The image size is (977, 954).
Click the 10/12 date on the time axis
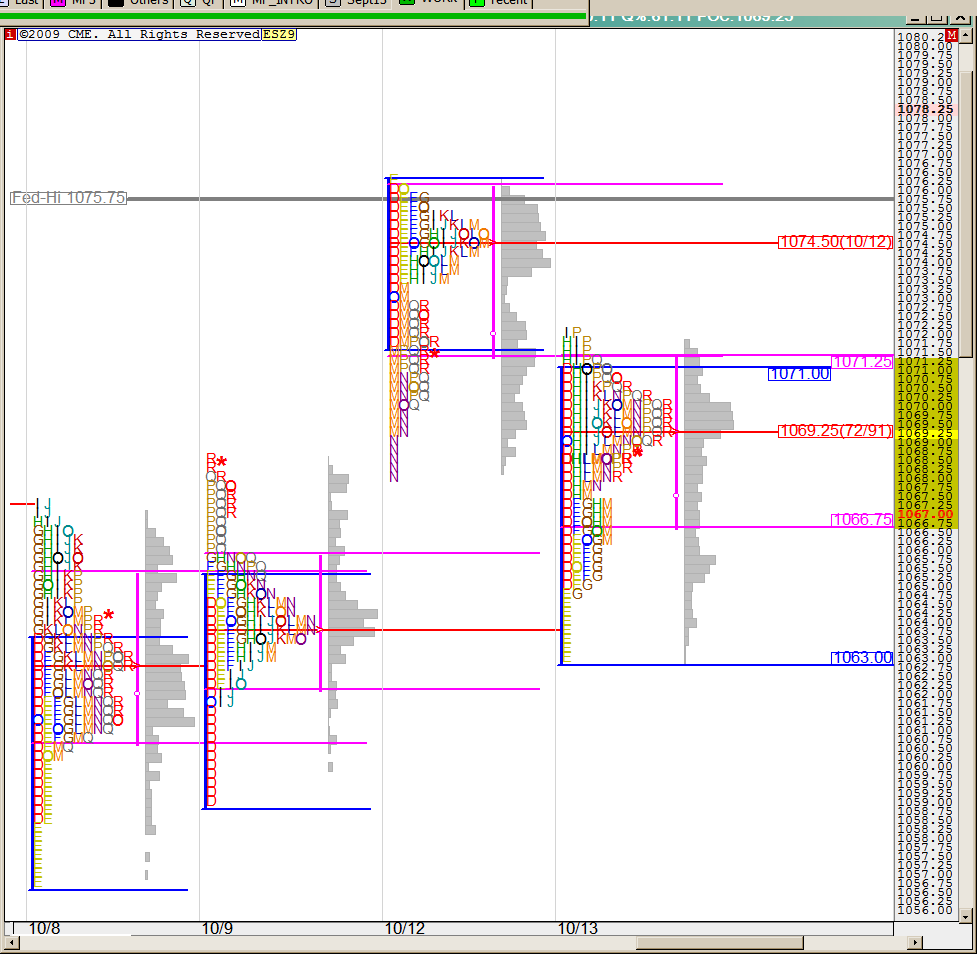405,928
